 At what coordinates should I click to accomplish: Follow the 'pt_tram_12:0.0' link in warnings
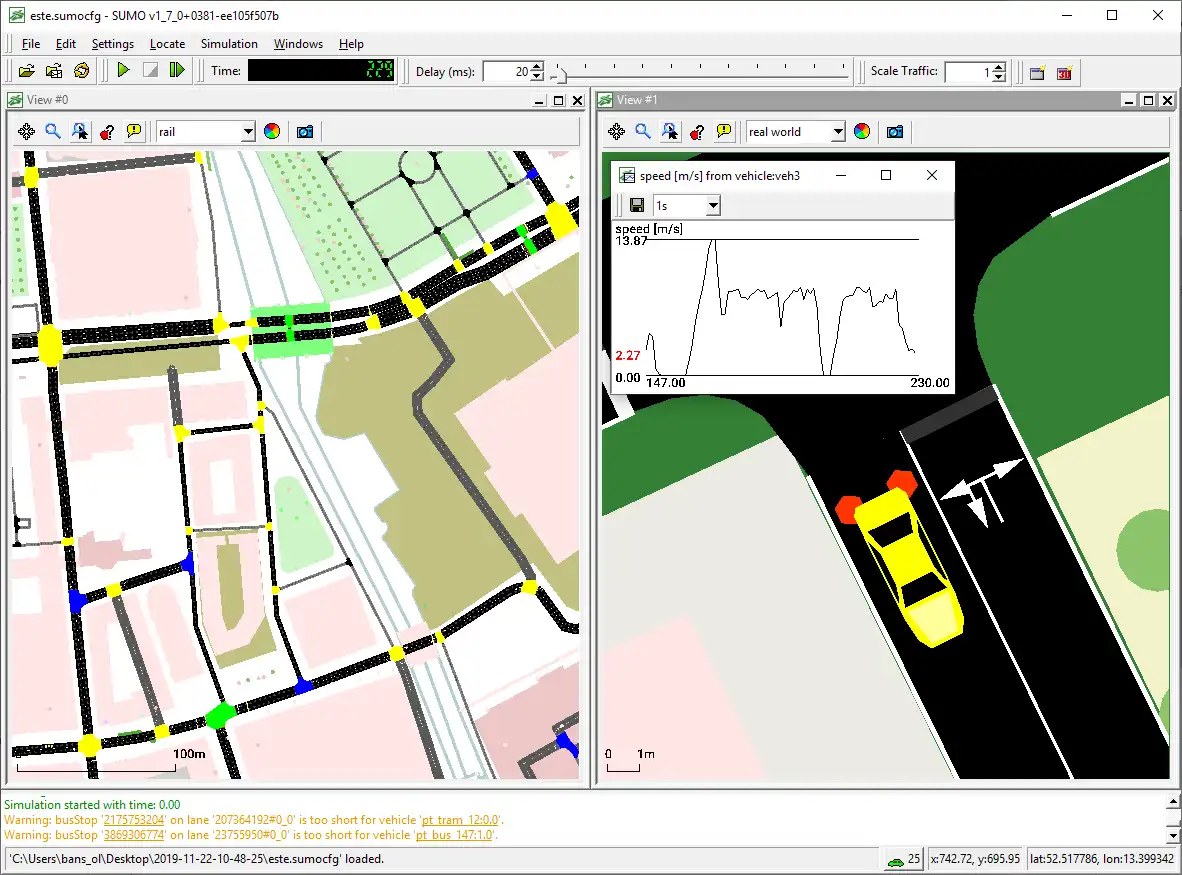coord(460,820)
